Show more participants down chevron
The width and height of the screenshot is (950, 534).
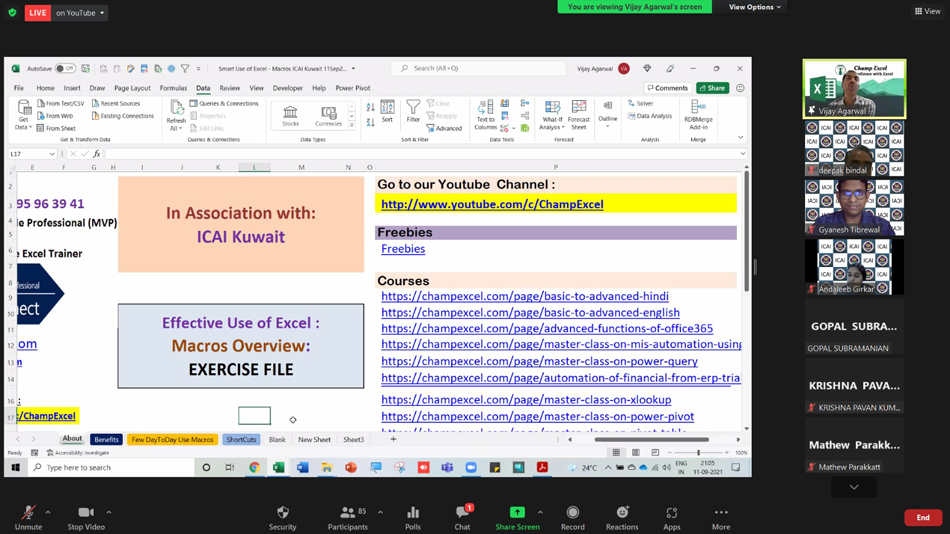tap(854, 487)
